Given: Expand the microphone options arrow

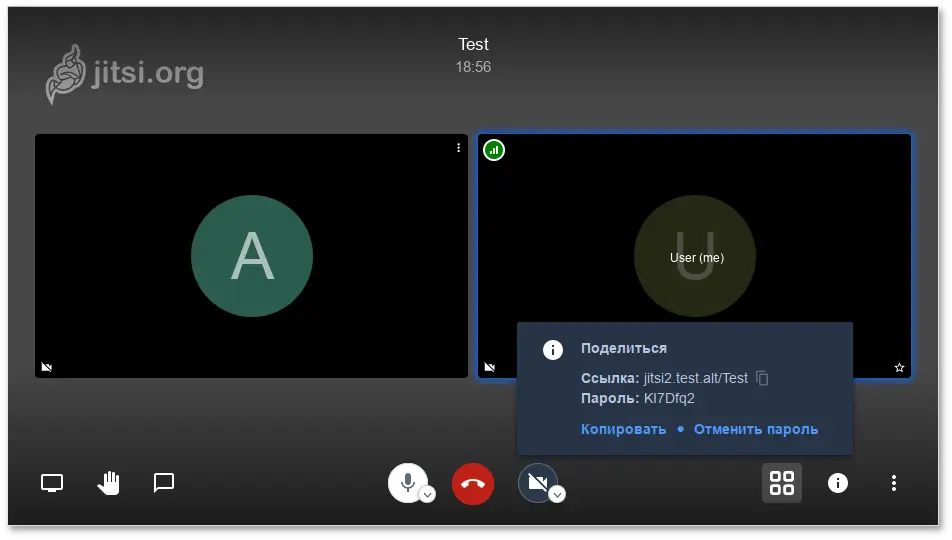Looking at the screenshot, I should click(427, 494).
